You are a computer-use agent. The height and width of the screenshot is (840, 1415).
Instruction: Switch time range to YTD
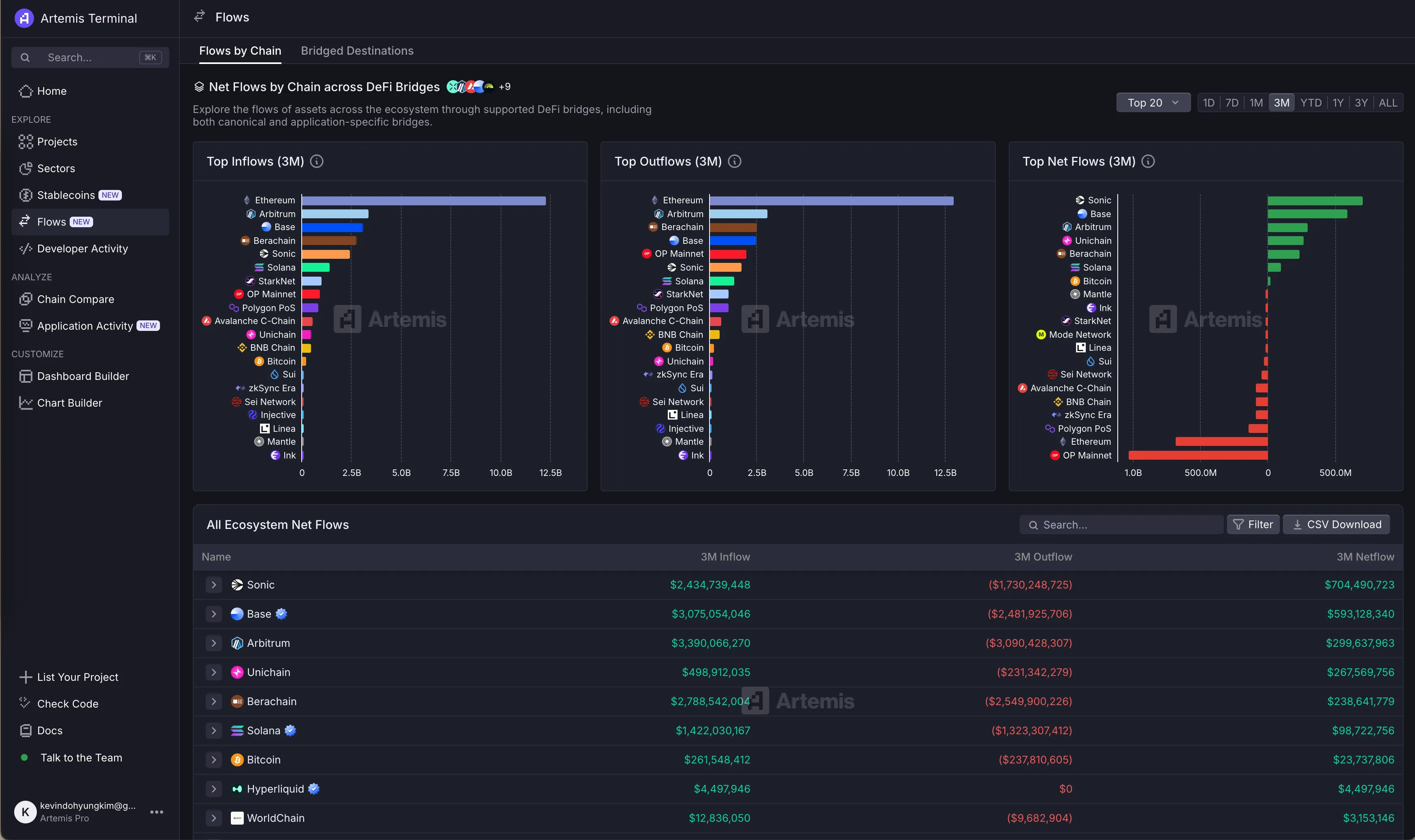(x=1310, y=102)
